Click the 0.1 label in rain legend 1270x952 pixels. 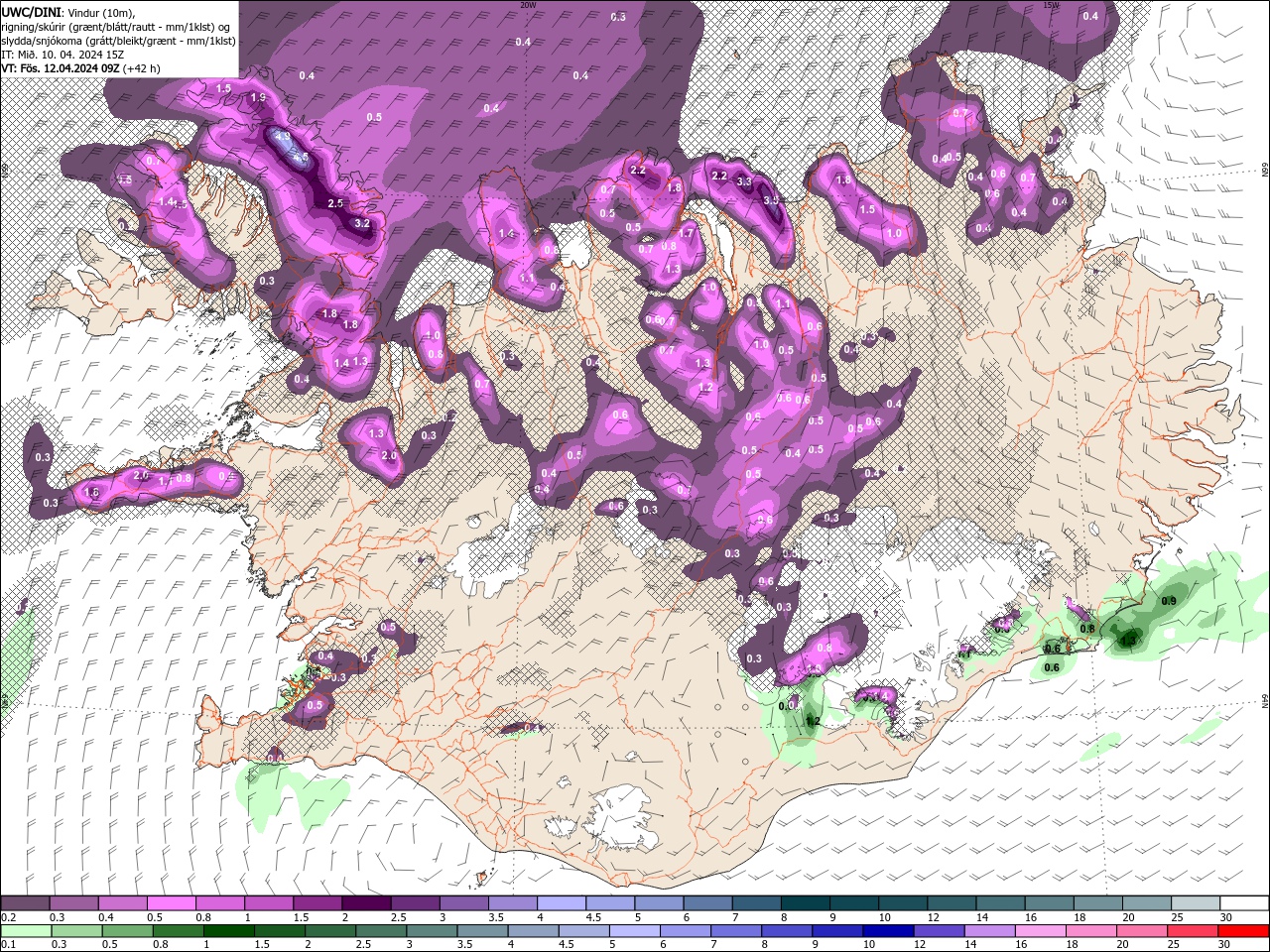[8, 944]
